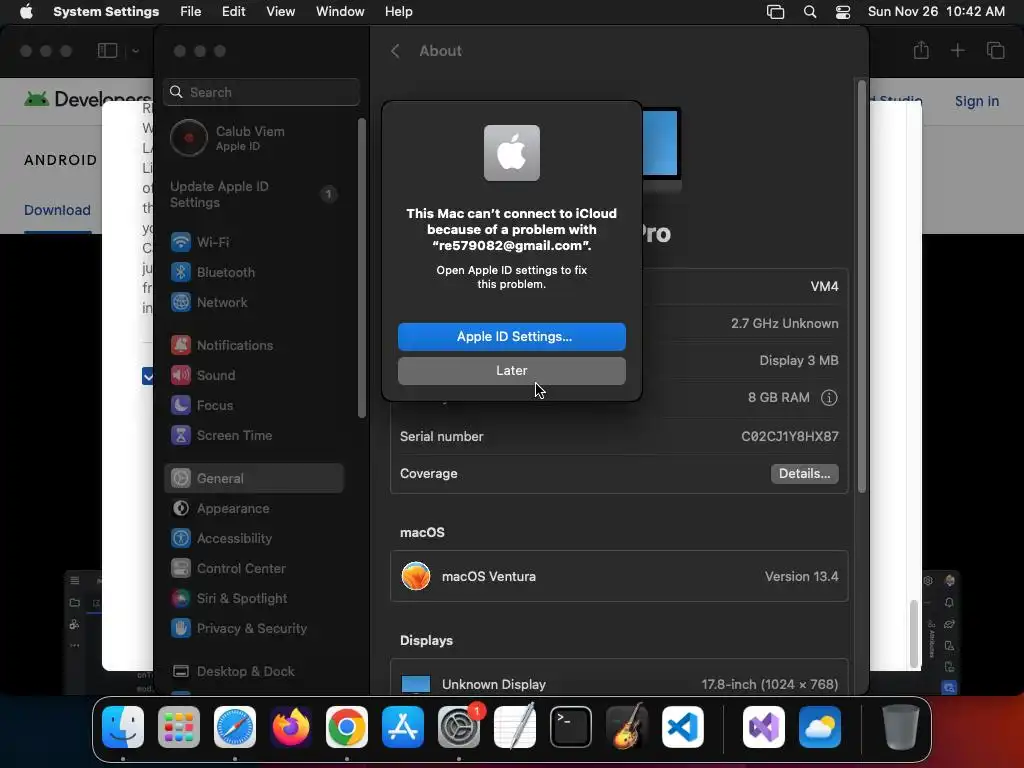Select the serial number C02CJ1Y8HX87

[x=790, y=436]
